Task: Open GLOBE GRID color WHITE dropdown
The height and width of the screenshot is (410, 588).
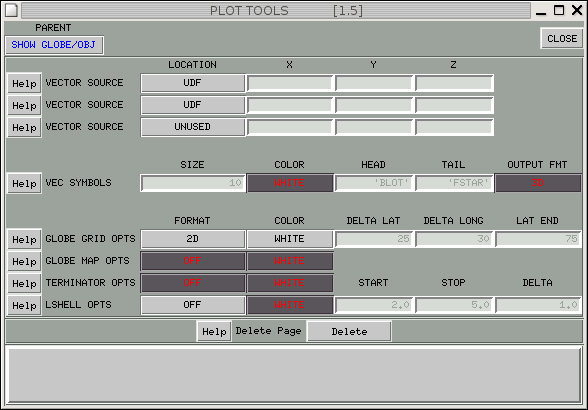Action: tap(290, 239)
